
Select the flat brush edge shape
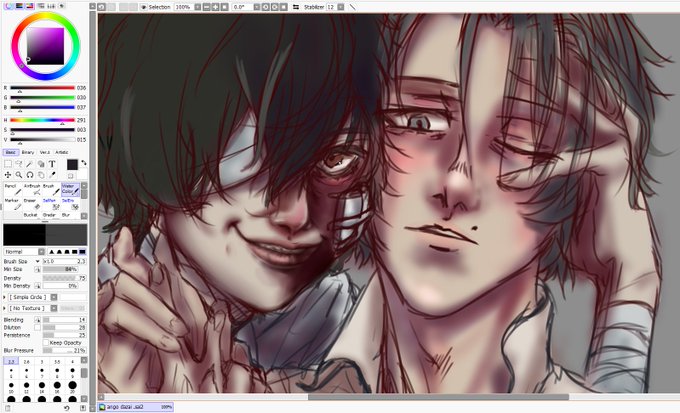pos(82,252)
